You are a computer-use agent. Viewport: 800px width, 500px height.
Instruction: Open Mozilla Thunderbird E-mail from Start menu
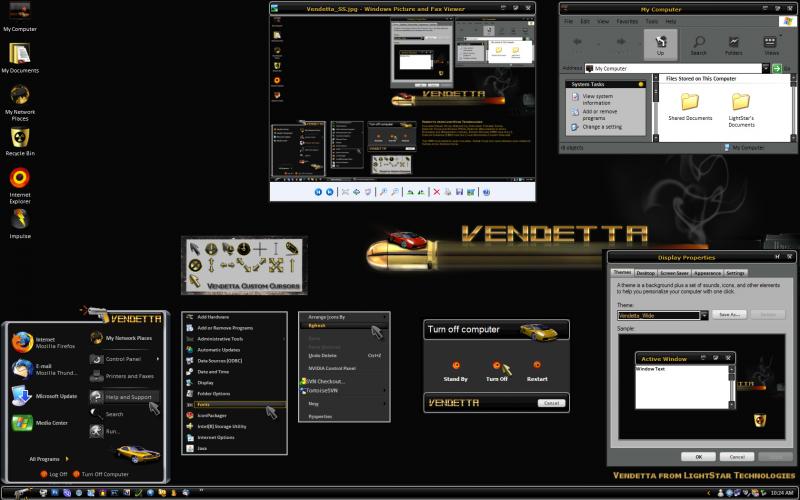(44, 369)
